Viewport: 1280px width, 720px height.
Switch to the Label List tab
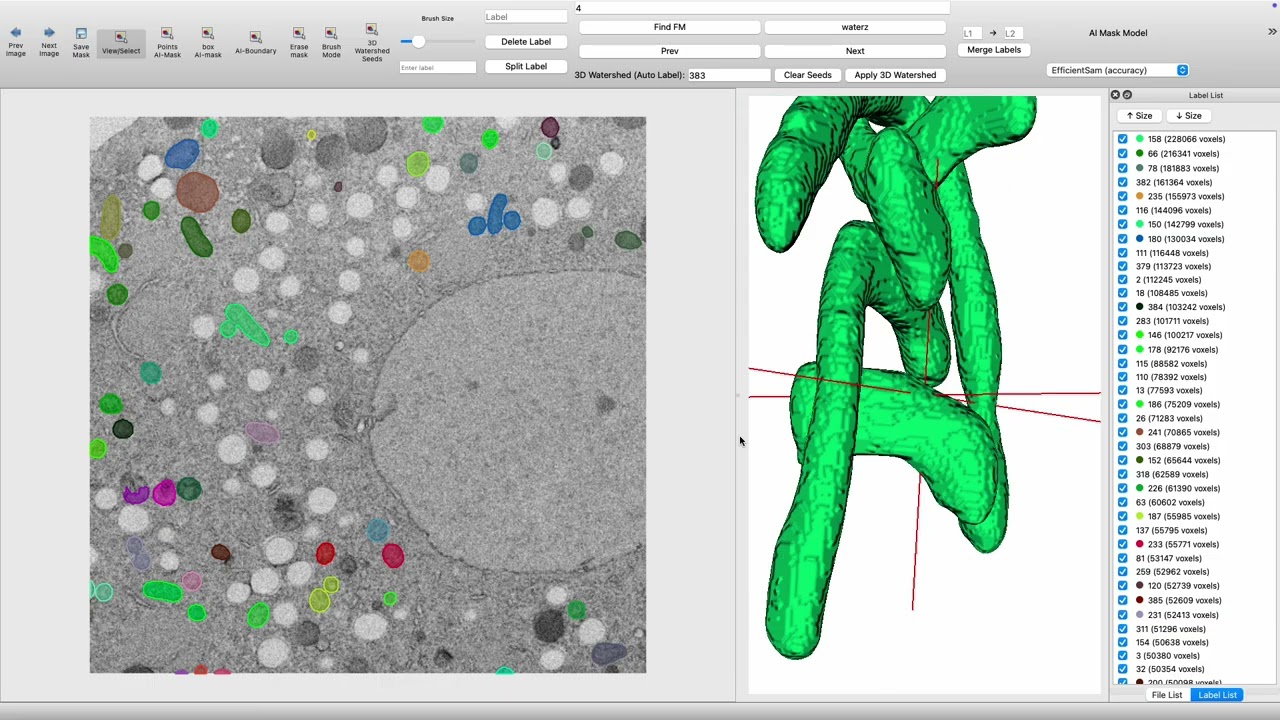1217,695
